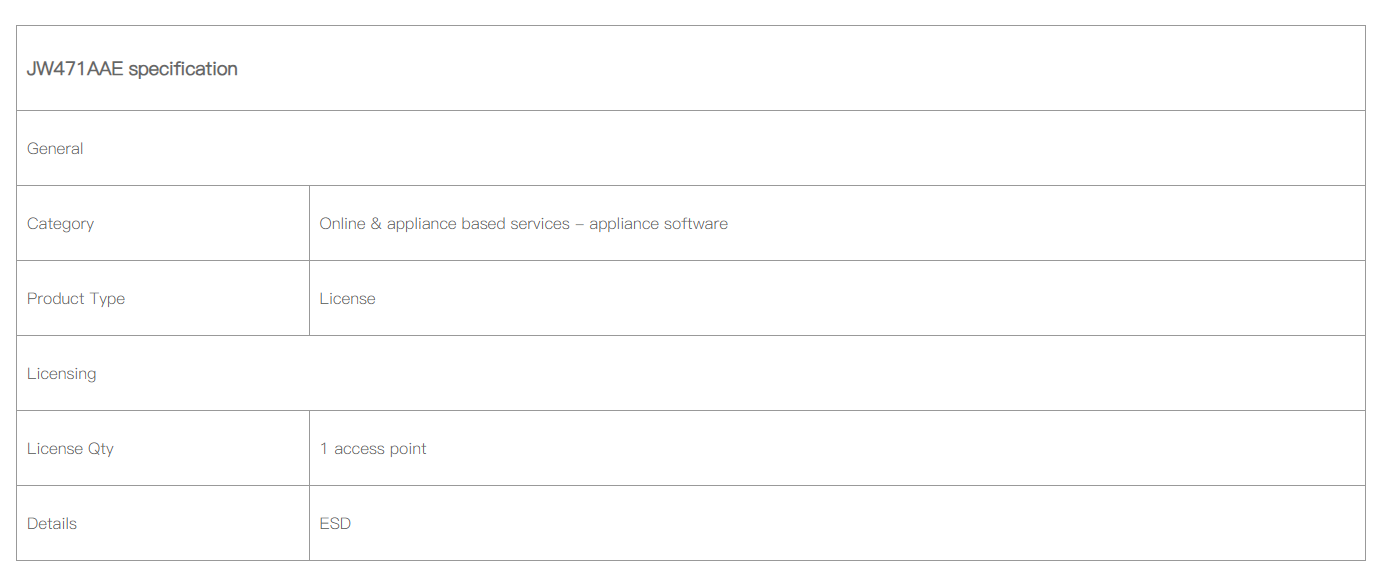
Task: Click the License Qty label
Action: [x=70, y=449]
